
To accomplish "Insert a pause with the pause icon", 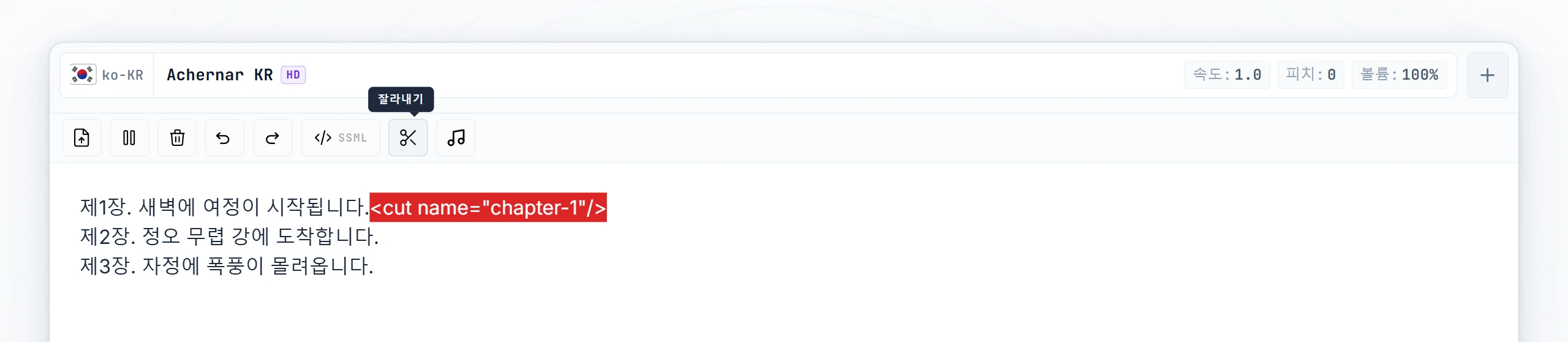I will tap(129, 138).
